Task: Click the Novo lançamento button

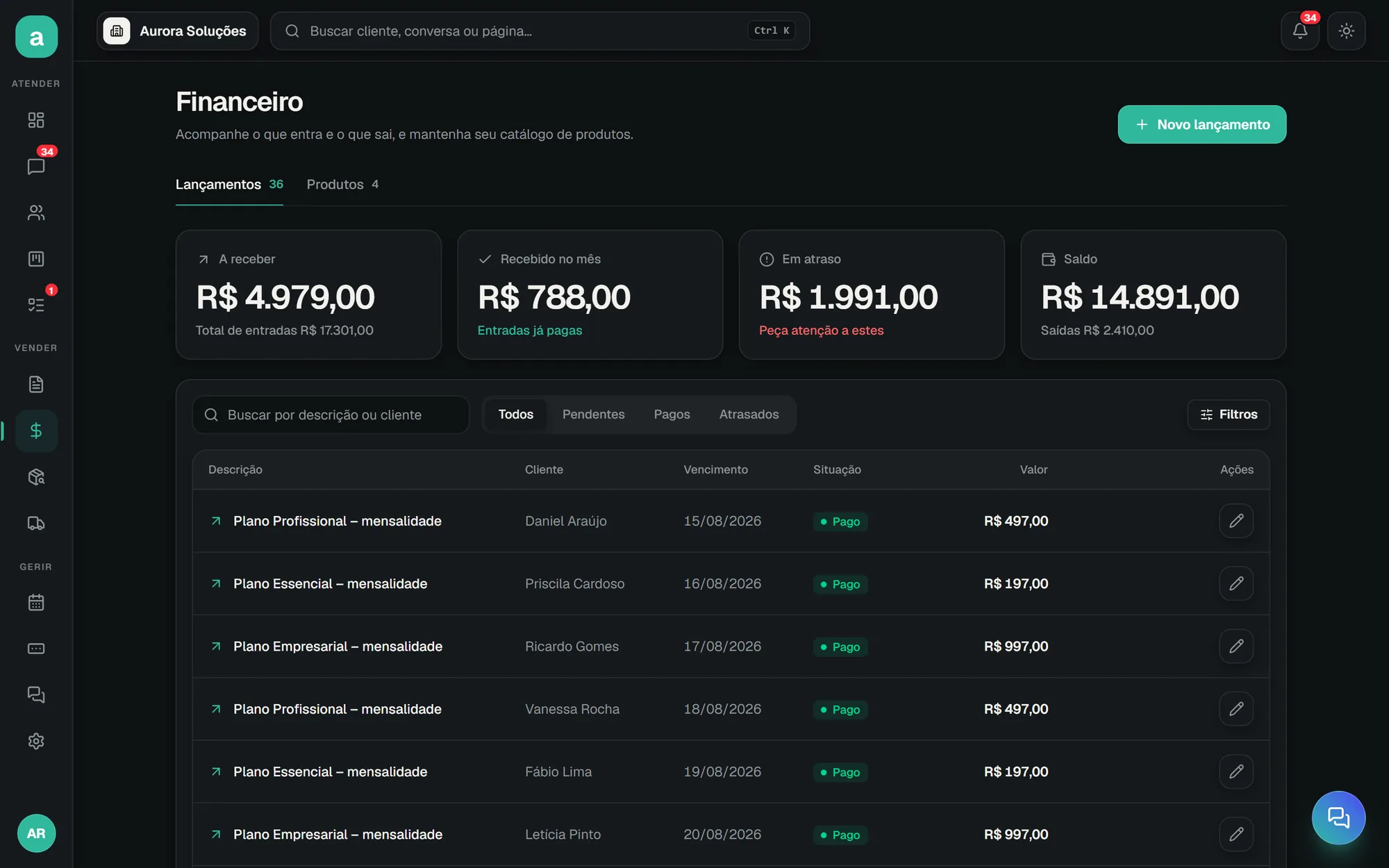Action: [x=1202, y=124]
